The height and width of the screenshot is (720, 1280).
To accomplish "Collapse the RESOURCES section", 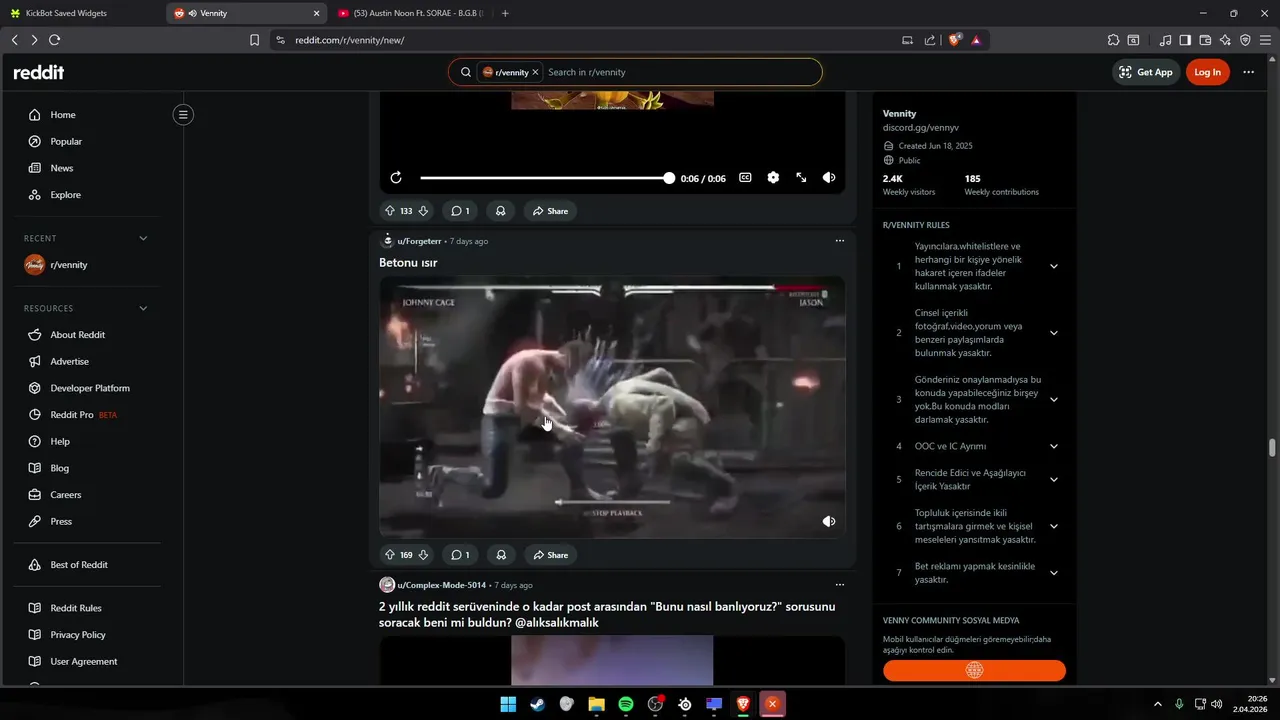I will click(143, 308).
